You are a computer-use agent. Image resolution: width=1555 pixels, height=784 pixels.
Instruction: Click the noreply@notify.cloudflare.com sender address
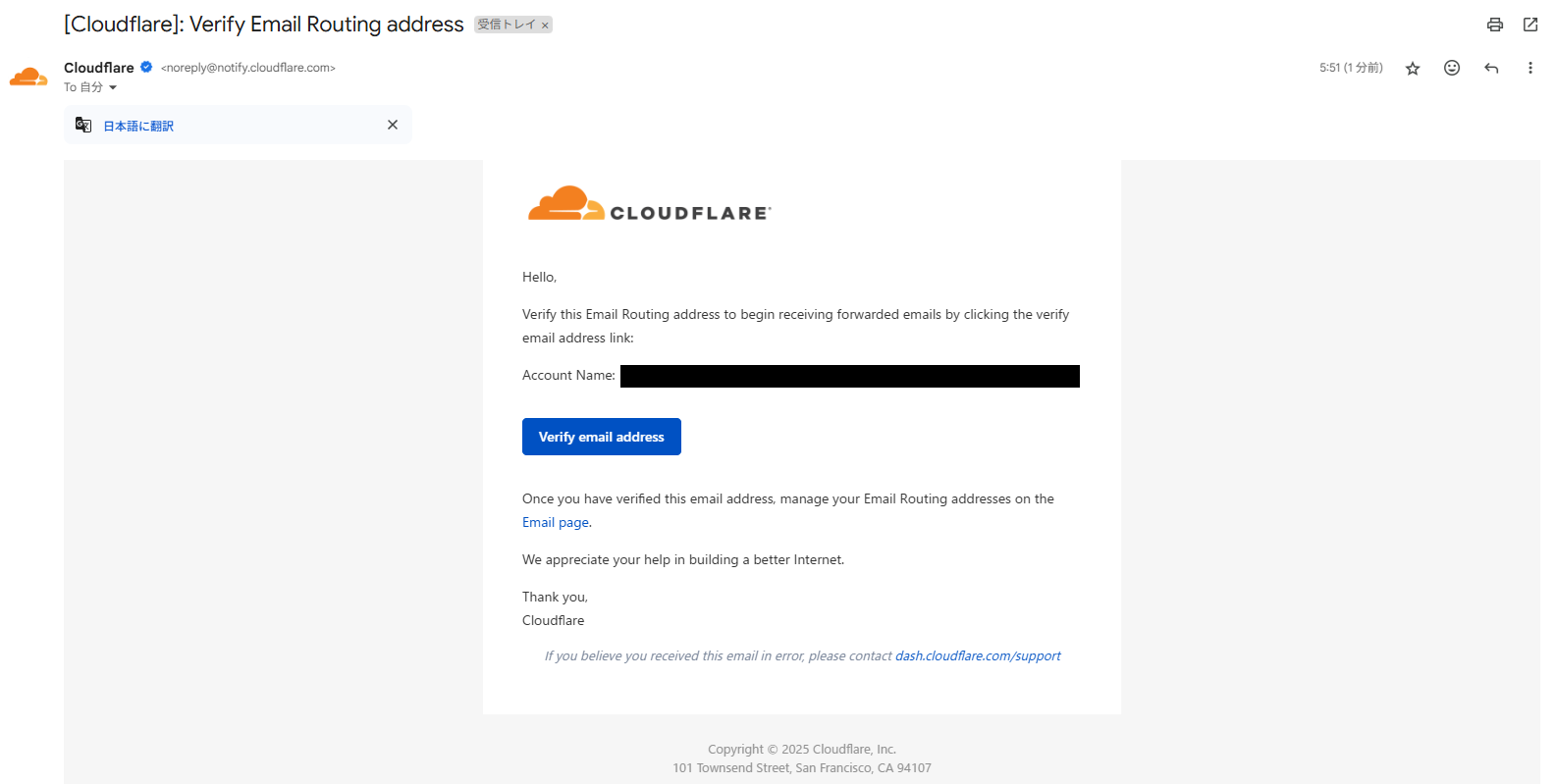[x=248, y=68]
